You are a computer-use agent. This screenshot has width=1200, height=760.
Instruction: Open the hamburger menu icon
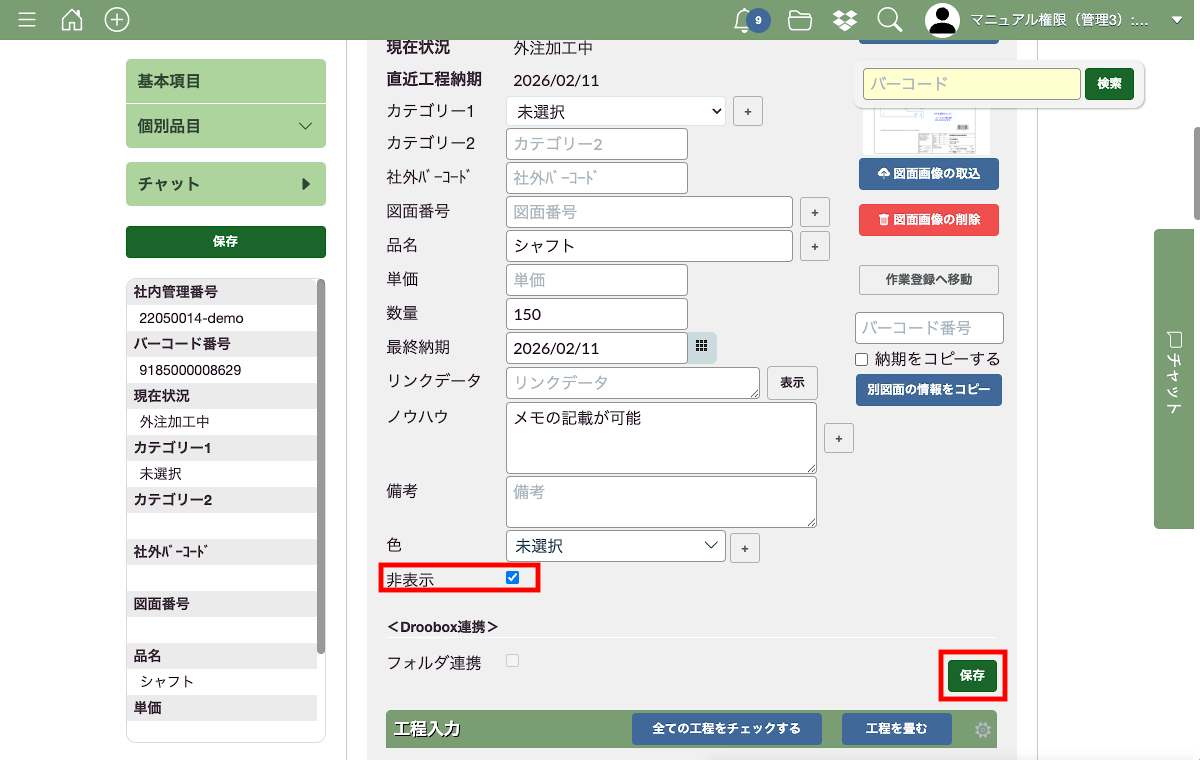pyautogui.click(x=27, y=20)
